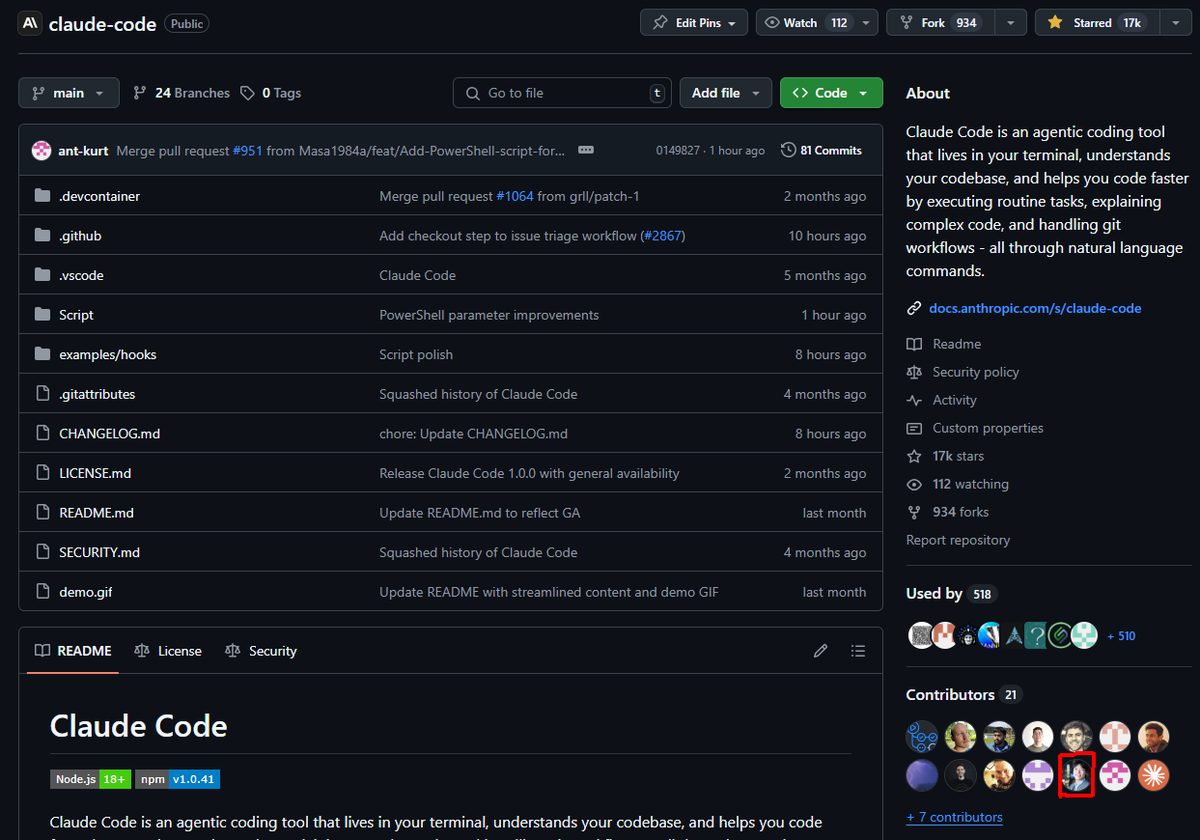The width and height of the screenshot is (1200, 840).
Task: Toggle the Starred button
Action: click(x=1097, y=23)
